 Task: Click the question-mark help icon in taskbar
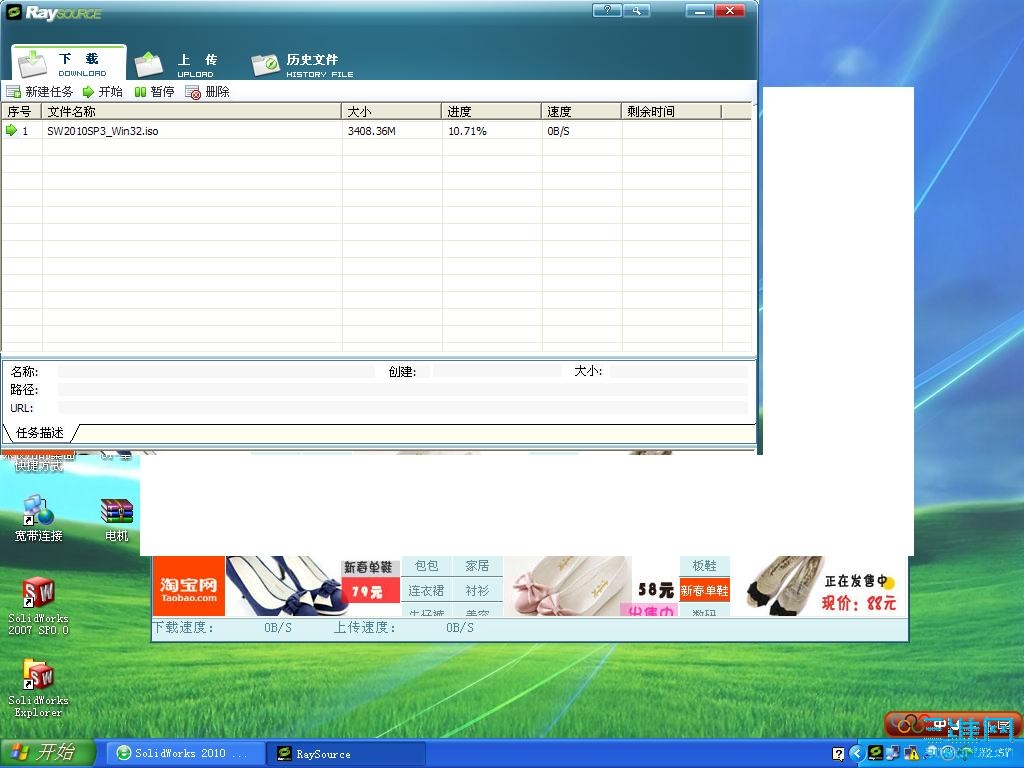[839, 754]
